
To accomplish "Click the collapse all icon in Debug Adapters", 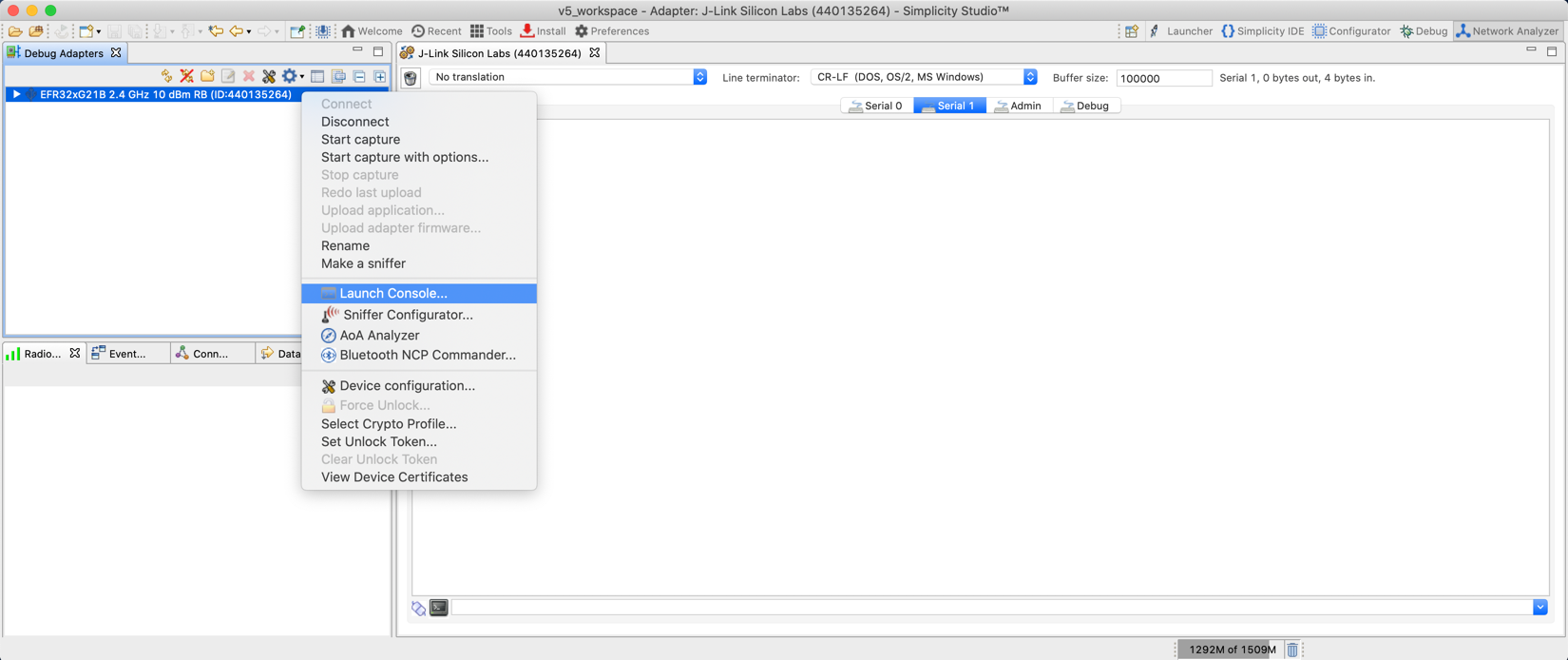I will point(359,76).
